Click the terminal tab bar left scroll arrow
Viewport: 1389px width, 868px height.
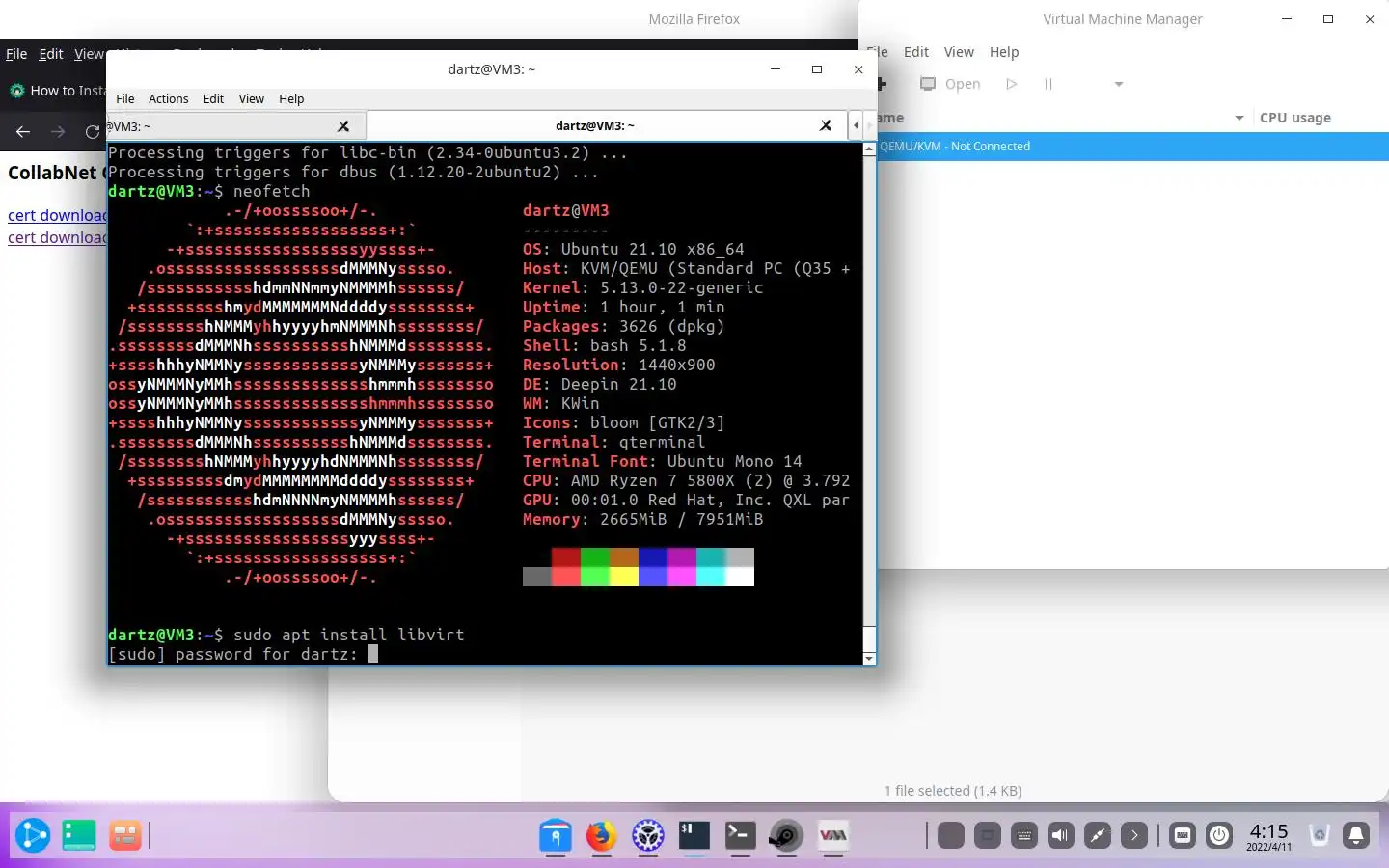click(856, 125)
